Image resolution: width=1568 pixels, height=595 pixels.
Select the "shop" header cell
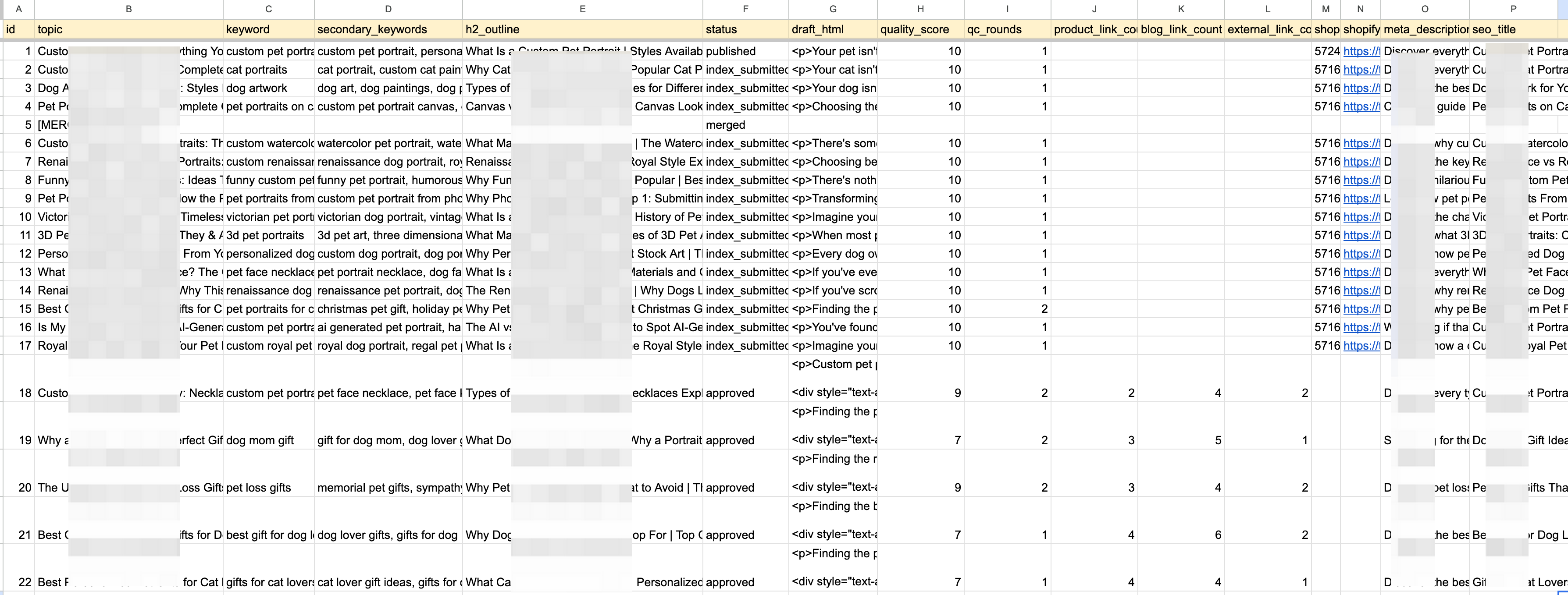coord(1326,29)
